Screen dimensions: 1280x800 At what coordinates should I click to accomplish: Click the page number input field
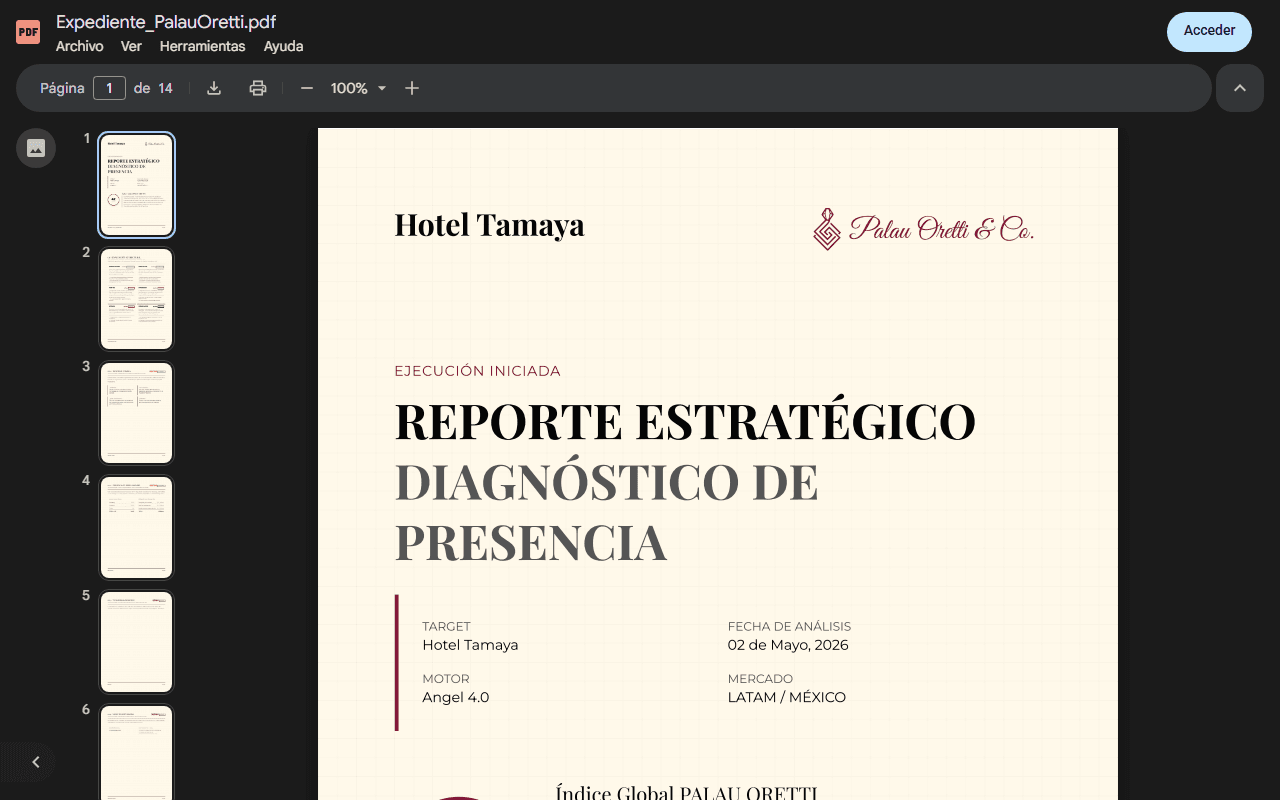click(x=109, y=88)
